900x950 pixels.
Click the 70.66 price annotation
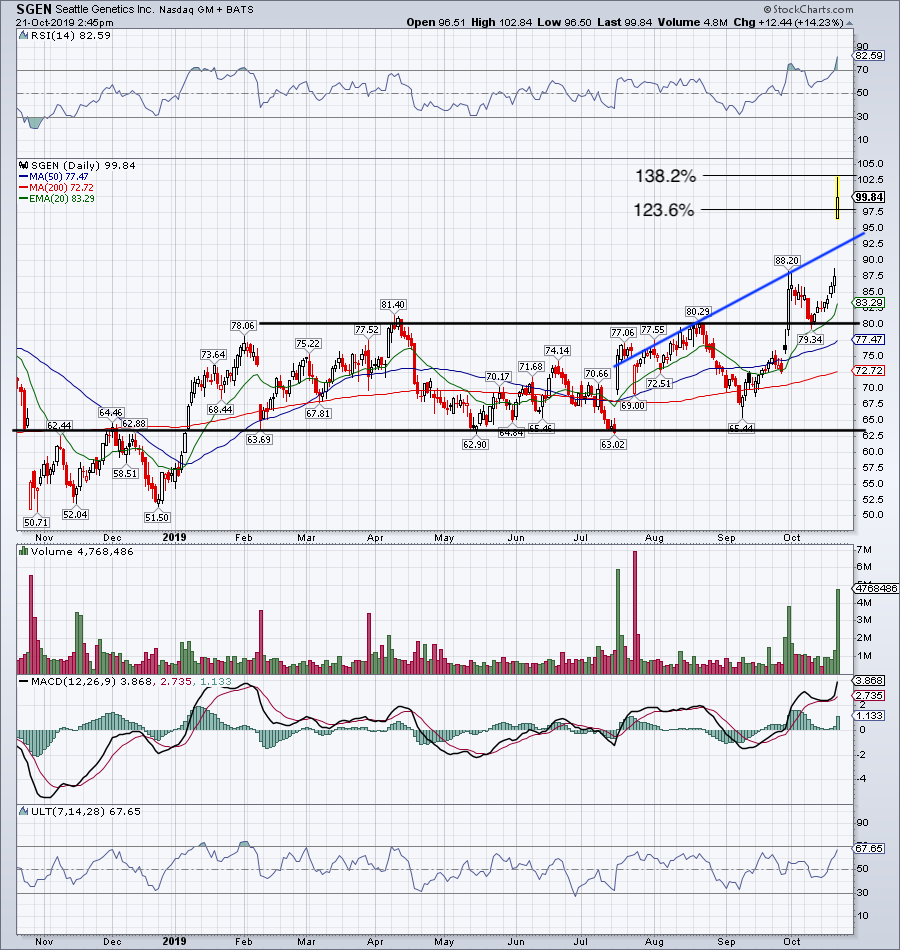pos(597,373)
